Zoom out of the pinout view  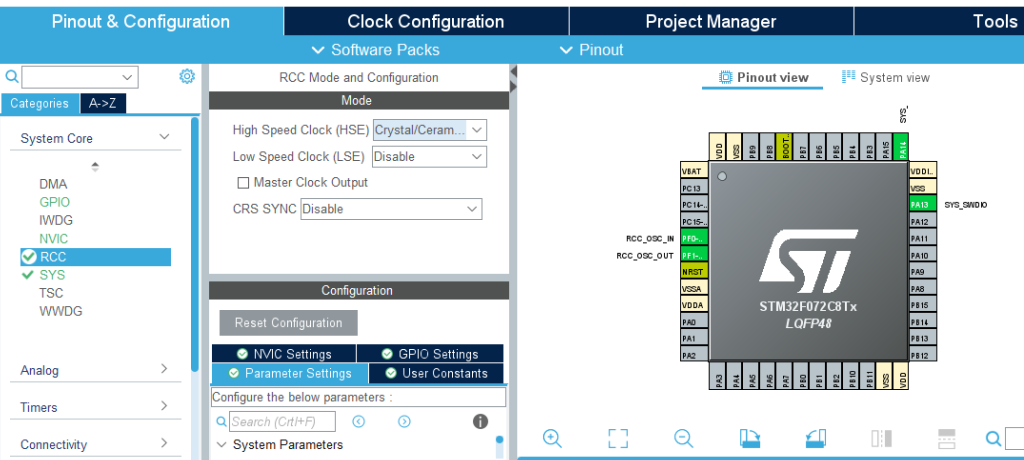(x=683, y=438)
